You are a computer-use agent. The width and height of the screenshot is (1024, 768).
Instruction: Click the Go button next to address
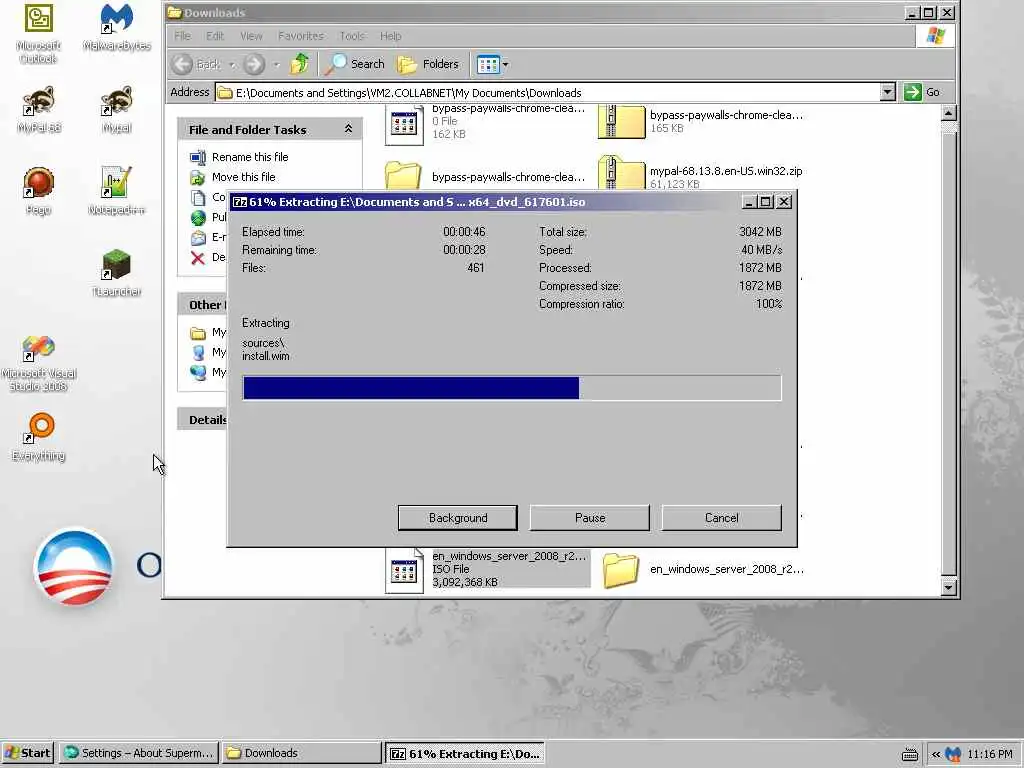(922, 92)
